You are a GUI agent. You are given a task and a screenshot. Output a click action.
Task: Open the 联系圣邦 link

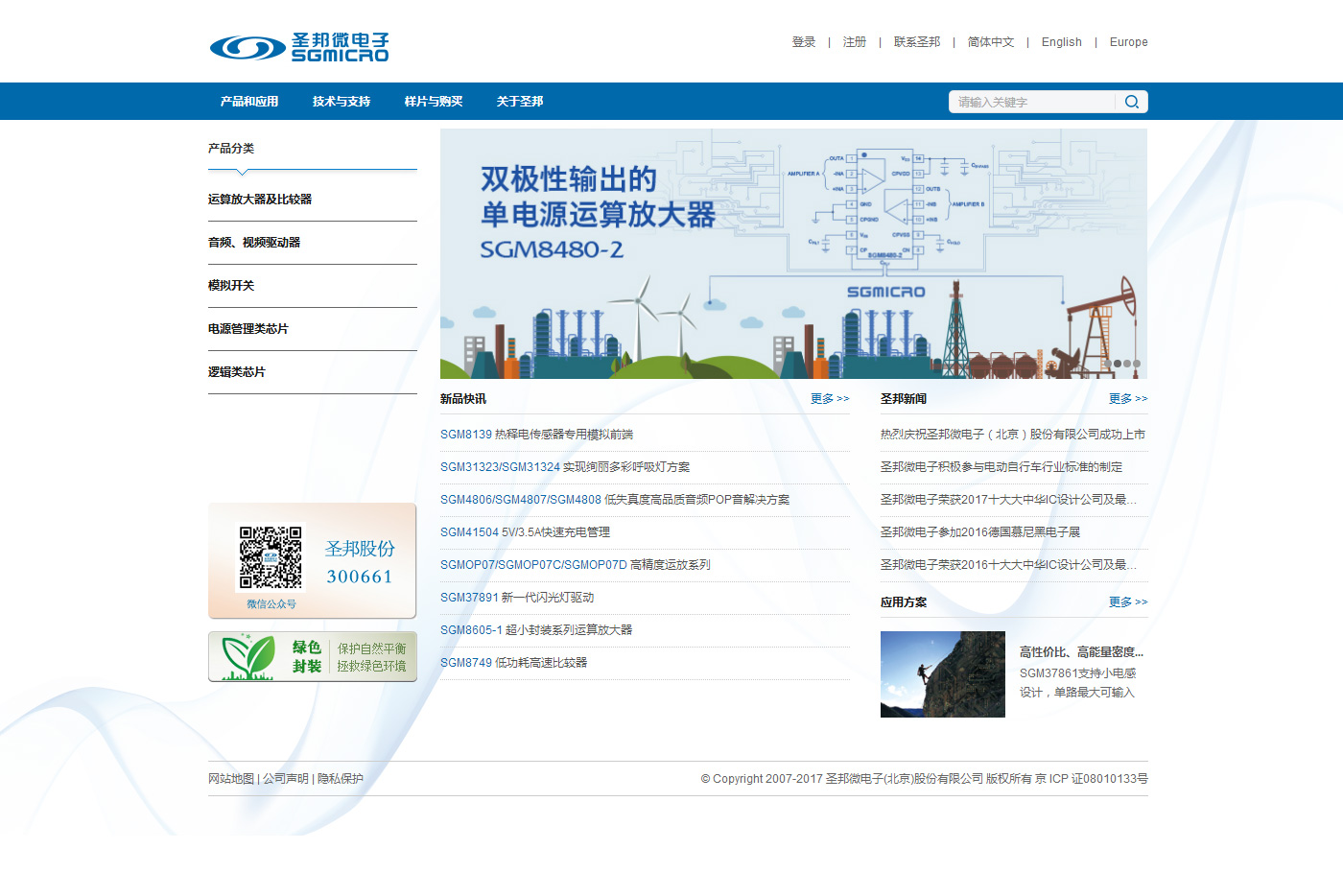click(917, 42)
